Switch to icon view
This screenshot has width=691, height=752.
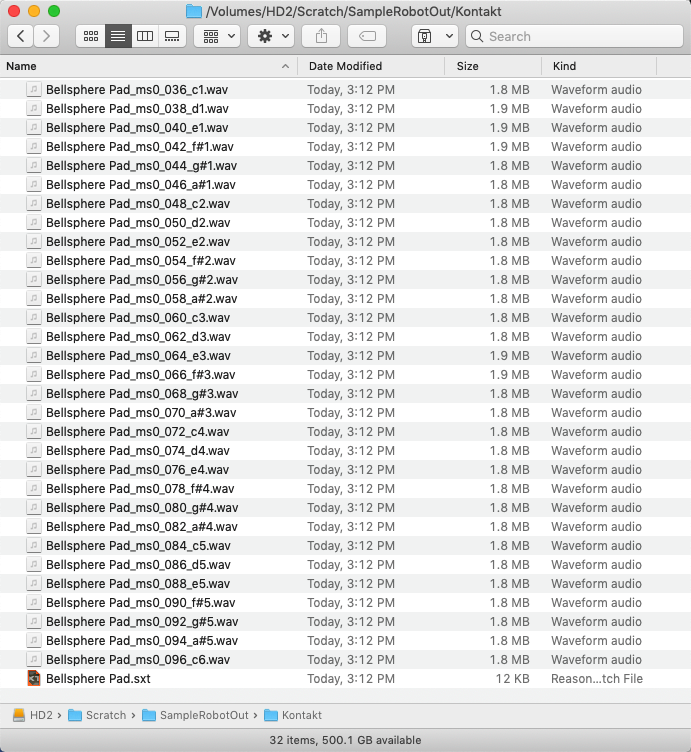pos(91,36)
